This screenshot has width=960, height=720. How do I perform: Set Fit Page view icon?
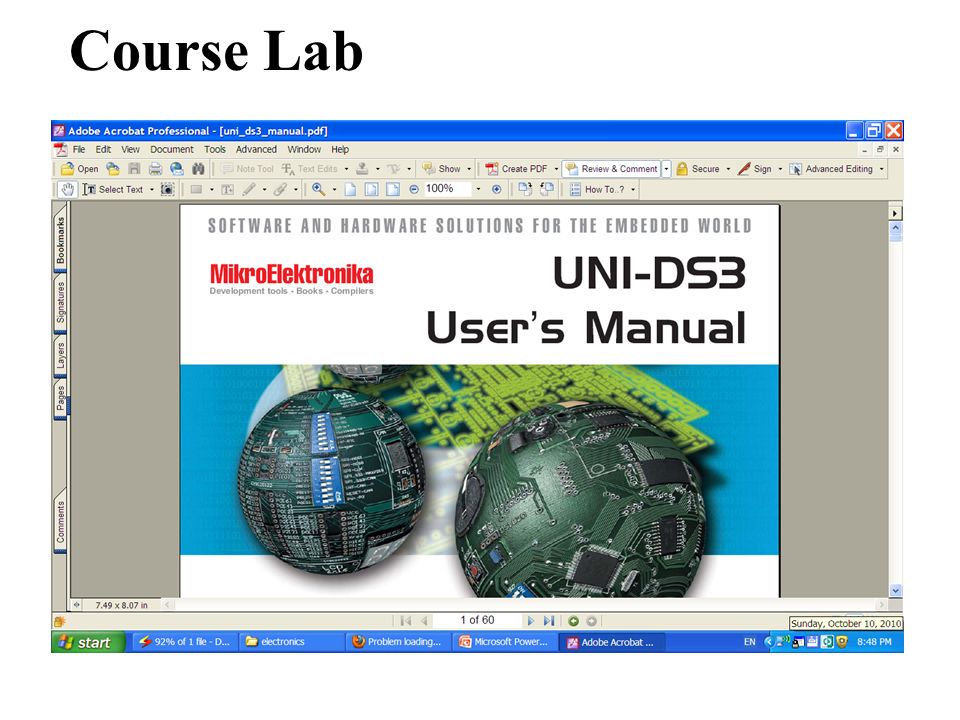coord(372,190)
